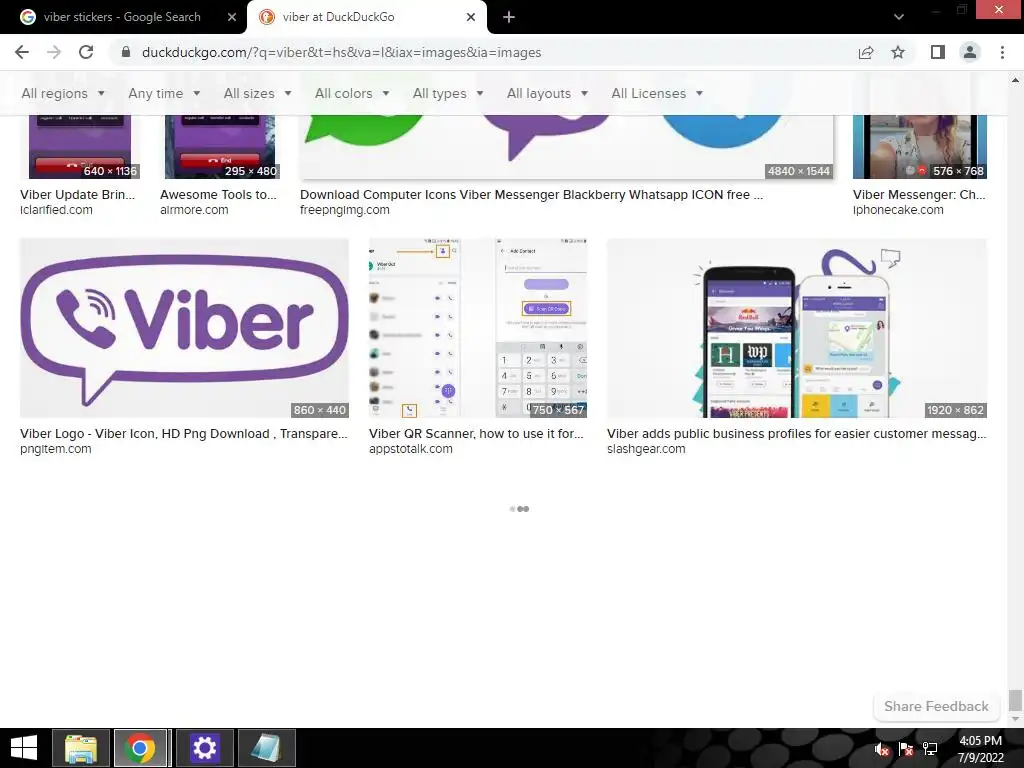Open 'Viber adds public business profiles' title

click(796, 434)
